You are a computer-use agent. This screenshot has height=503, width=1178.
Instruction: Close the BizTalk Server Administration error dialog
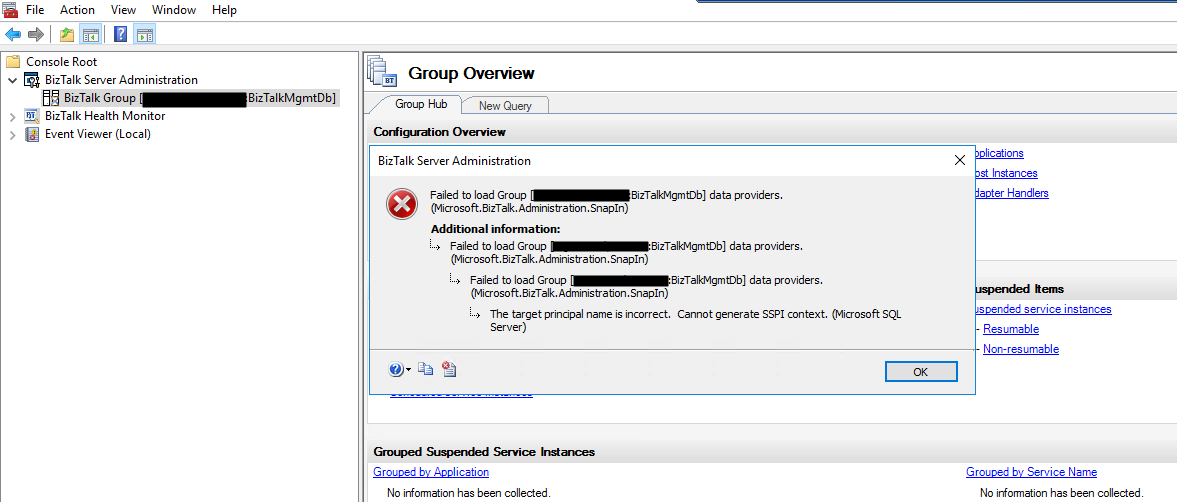959,160
